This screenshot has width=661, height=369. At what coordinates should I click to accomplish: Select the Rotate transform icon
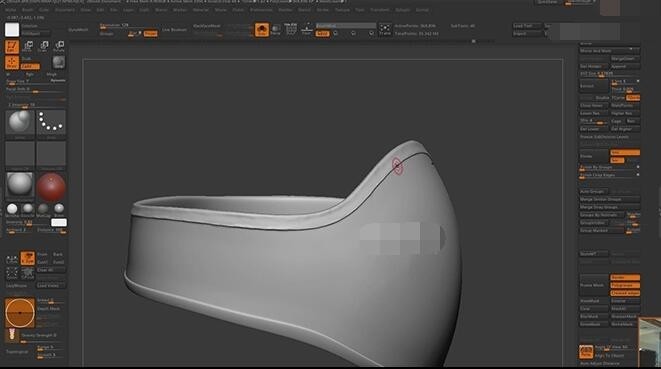click(x=59, y=46)
